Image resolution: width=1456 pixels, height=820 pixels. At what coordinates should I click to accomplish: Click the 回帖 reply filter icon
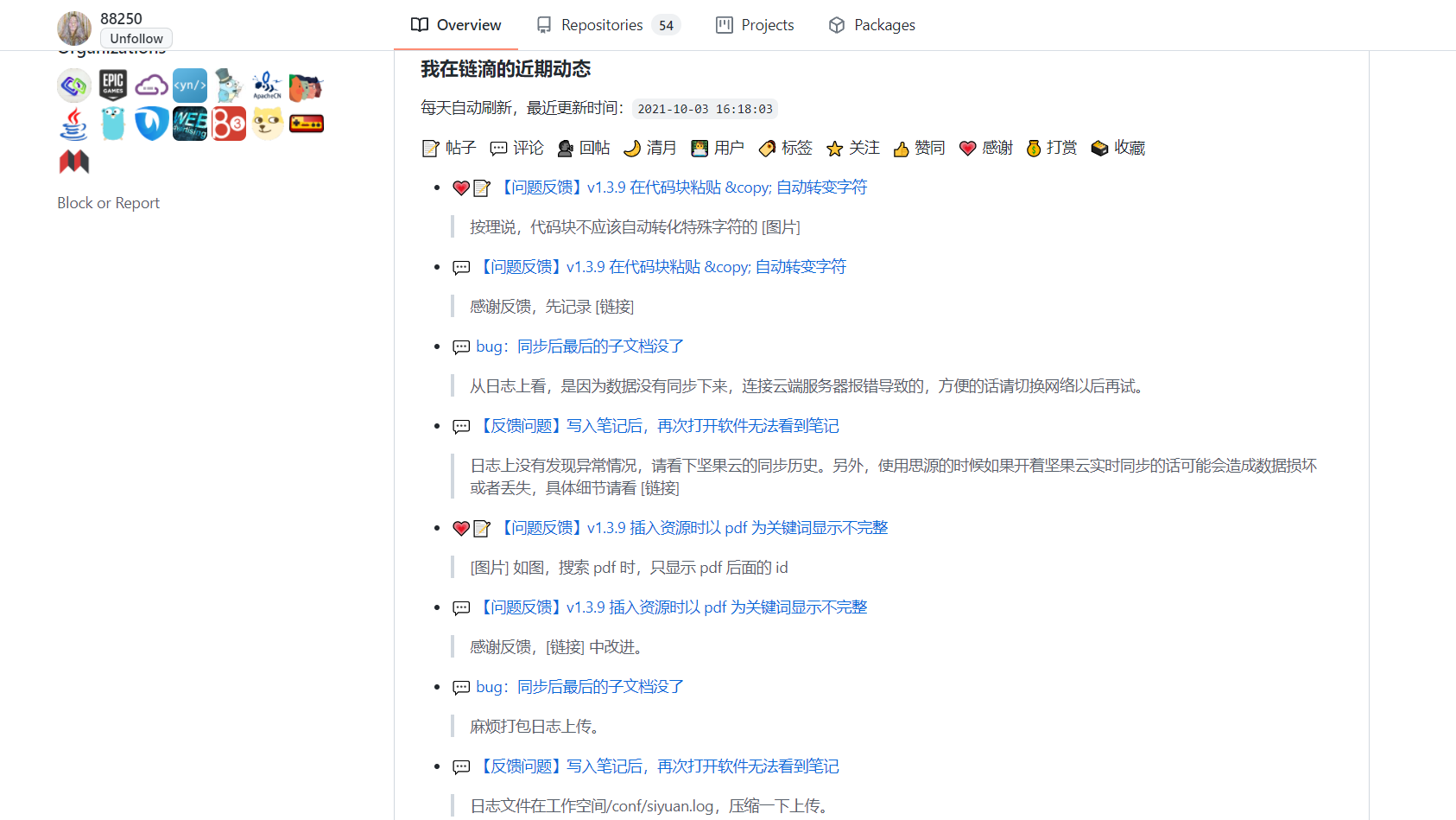click(x=566, y=148)
